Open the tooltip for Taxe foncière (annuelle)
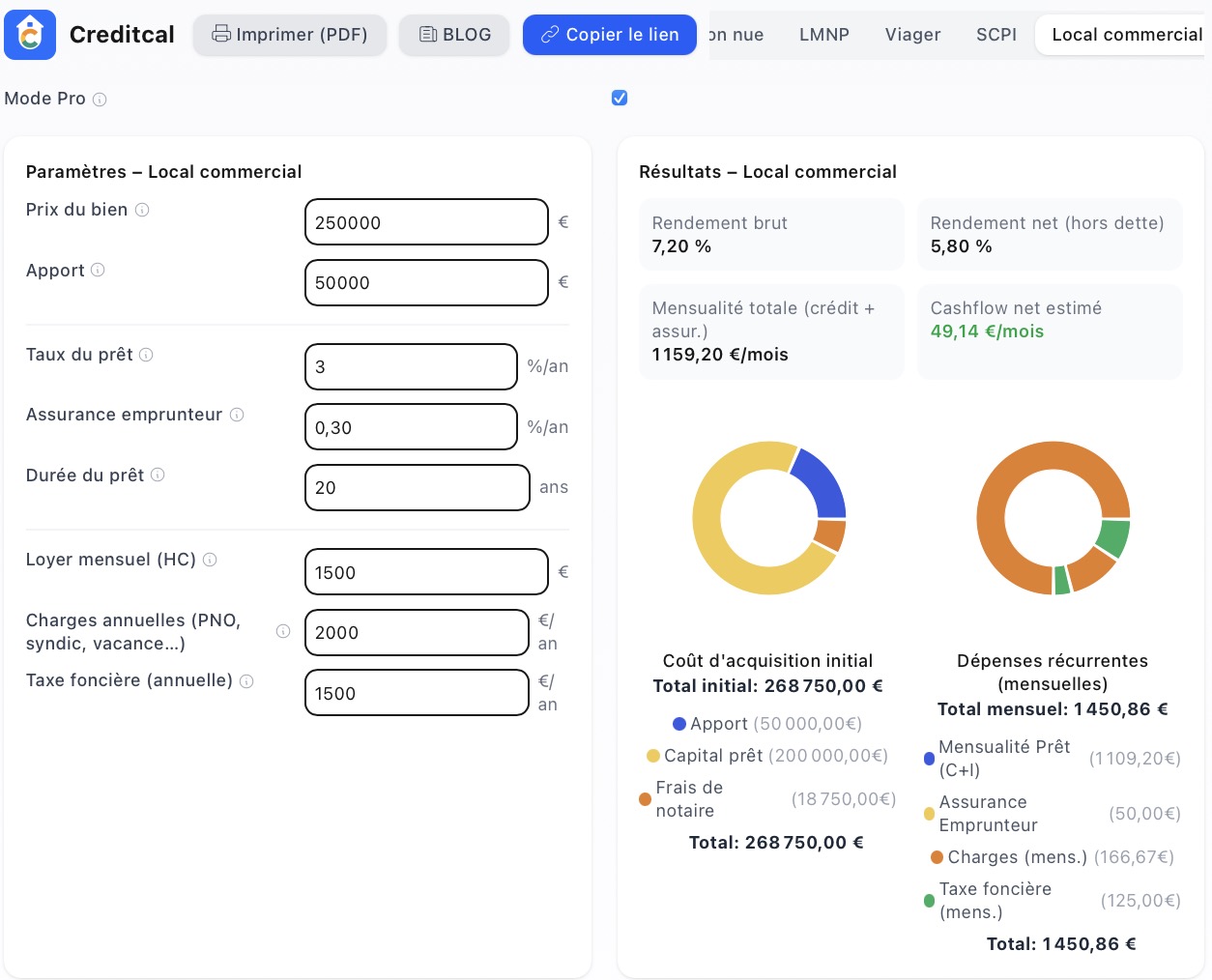 [x=246, y=680]
